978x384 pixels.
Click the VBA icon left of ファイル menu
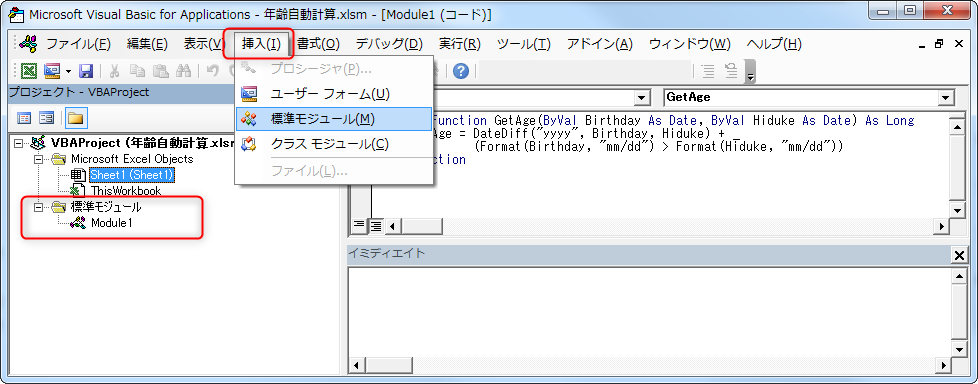click(x=28, y=44)
